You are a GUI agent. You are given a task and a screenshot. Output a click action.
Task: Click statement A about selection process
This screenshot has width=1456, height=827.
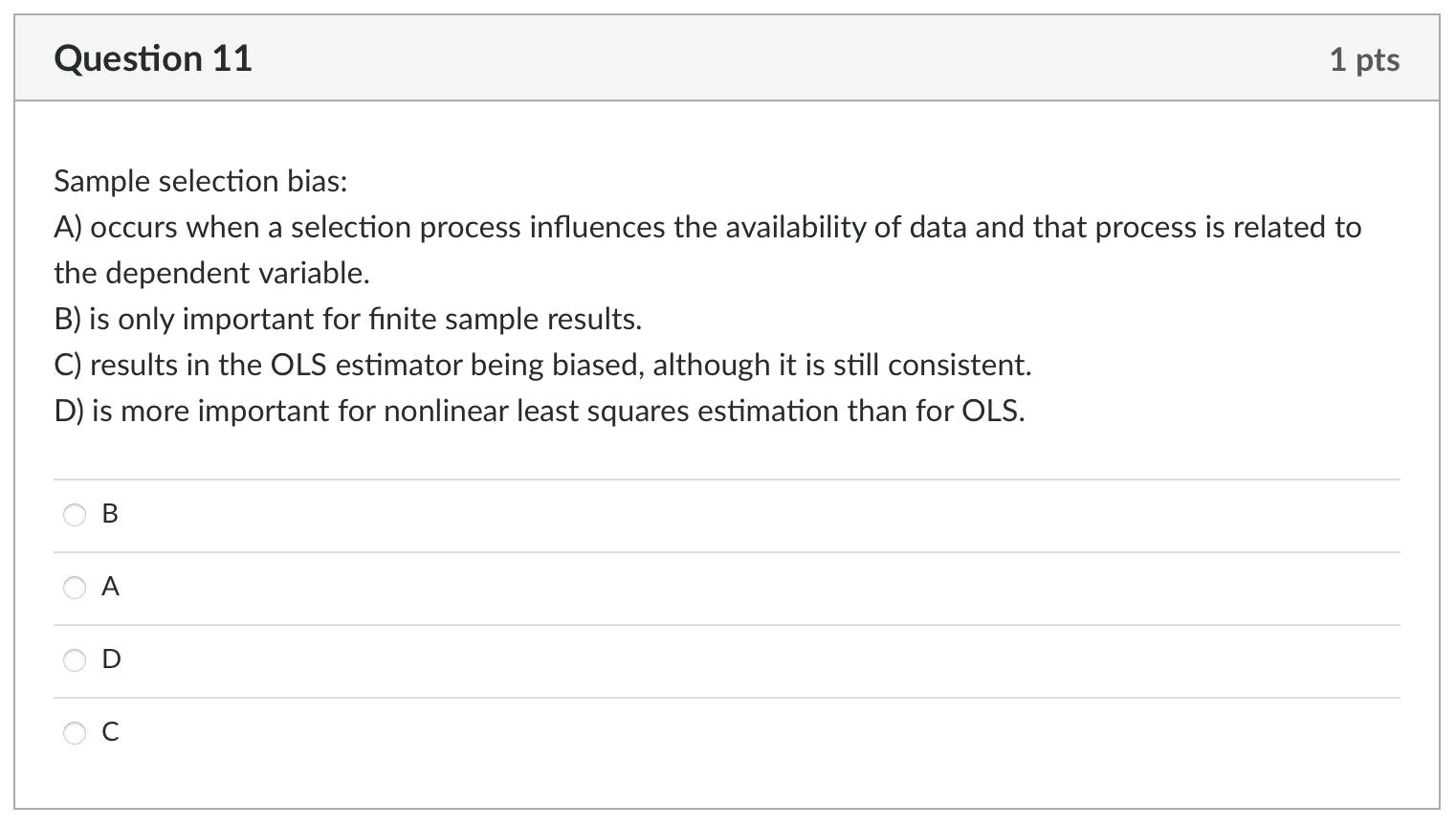pos(707,228)
